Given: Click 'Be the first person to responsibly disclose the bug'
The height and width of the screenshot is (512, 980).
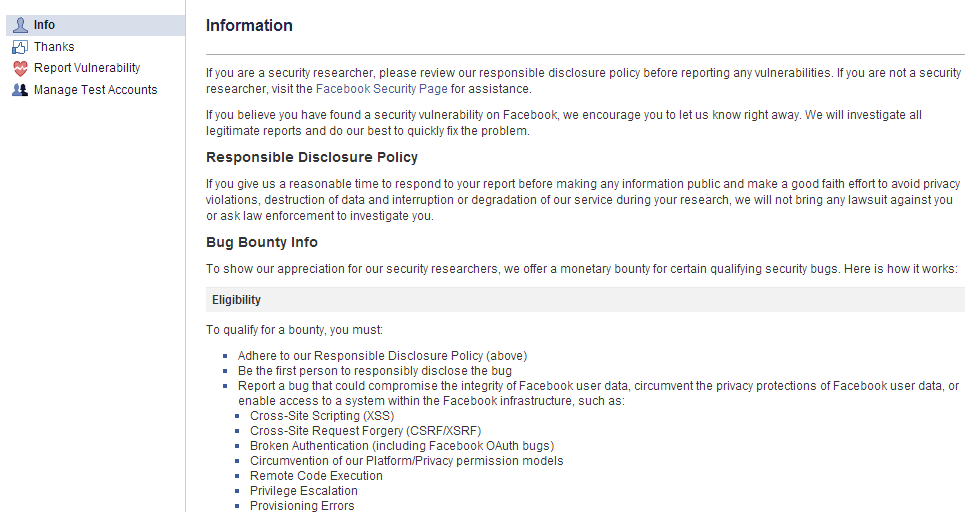Looking at the screenshot, I should coord(375,371).
